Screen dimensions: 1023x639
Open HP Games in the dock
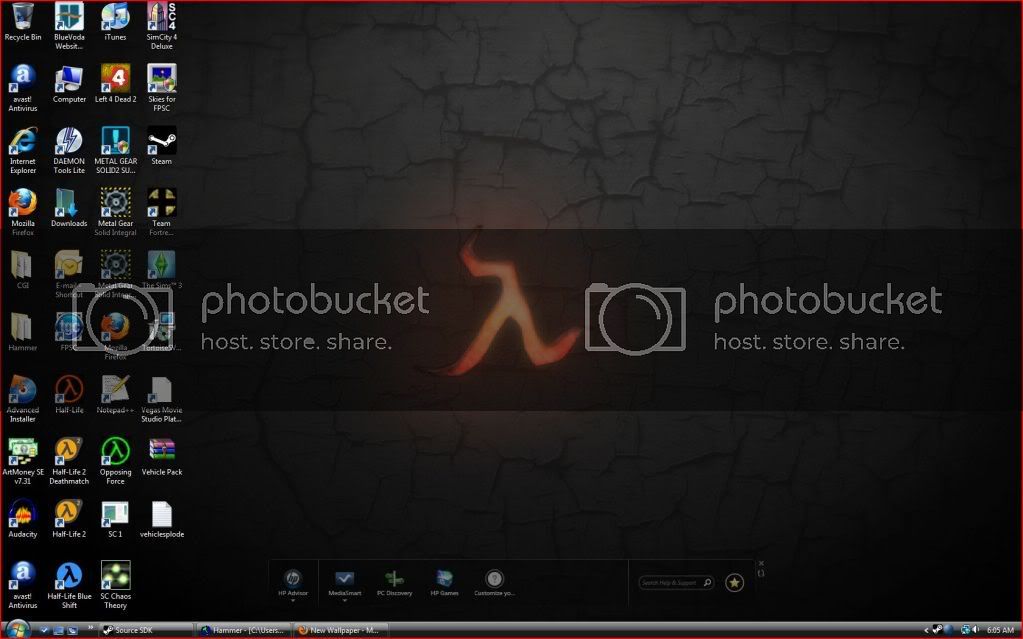[x=444, y=582]
